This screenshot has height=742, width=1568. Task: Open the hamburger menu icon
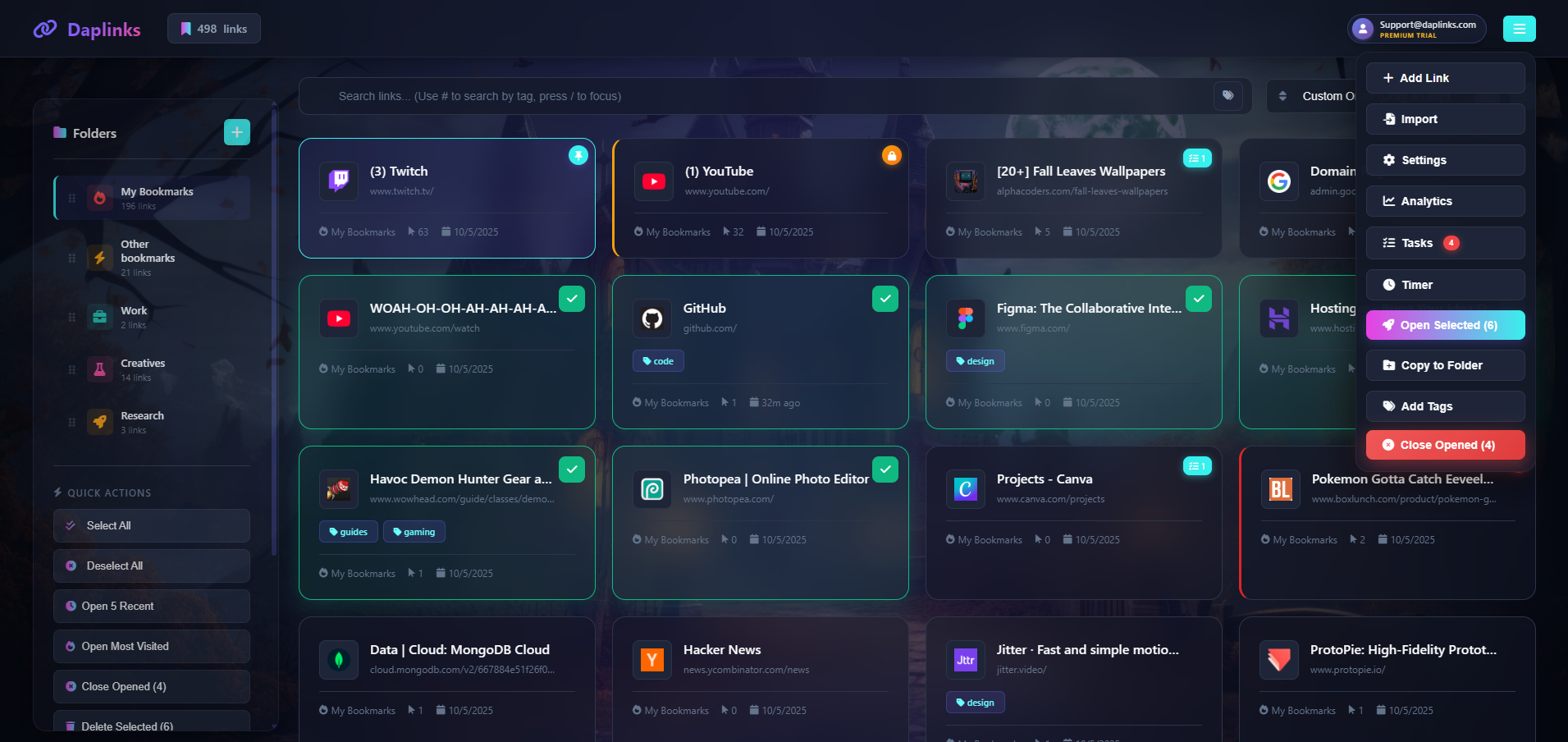pos(1519,29)
